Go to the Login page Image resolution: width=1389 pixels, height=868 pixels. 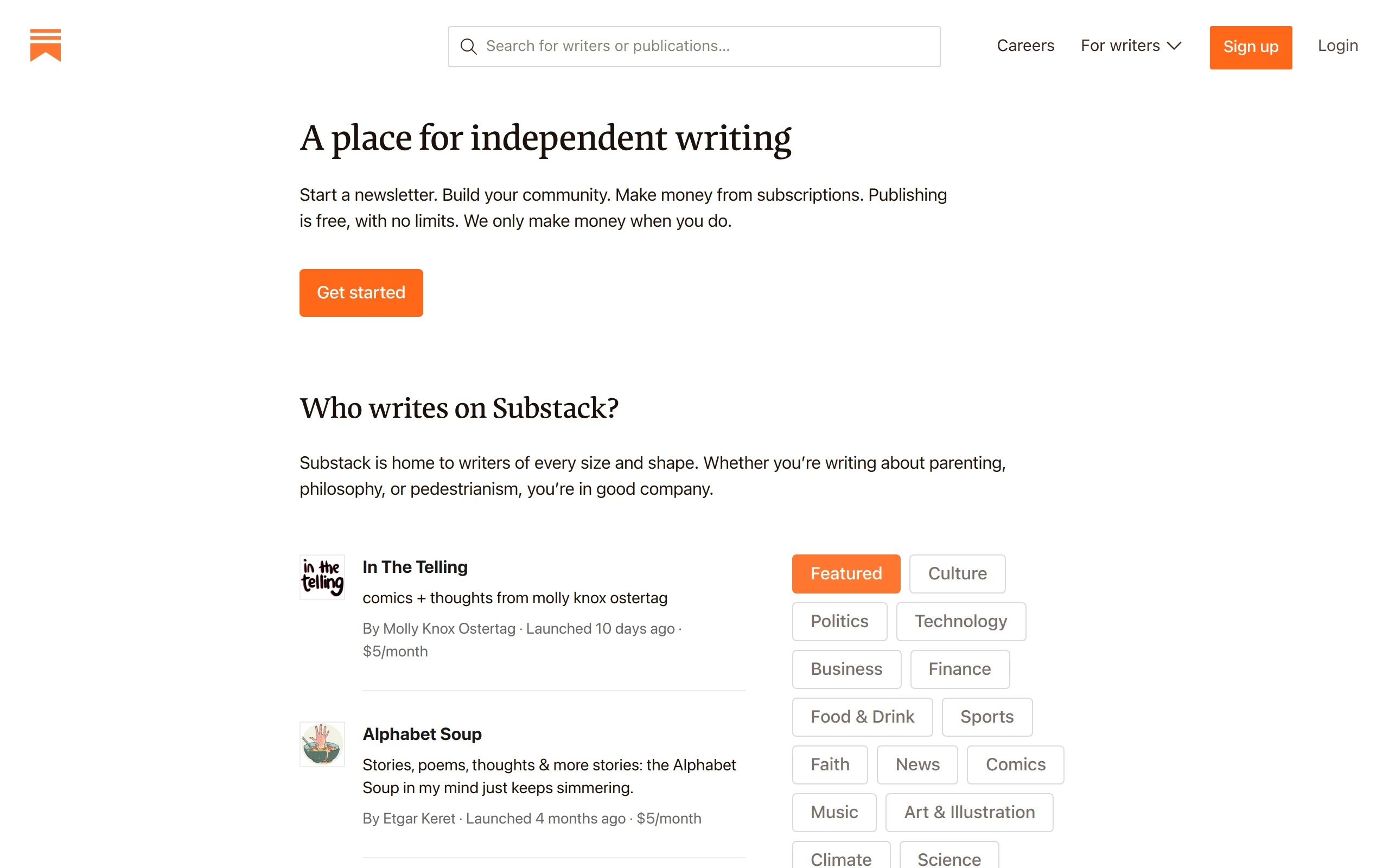(1337, 46)
